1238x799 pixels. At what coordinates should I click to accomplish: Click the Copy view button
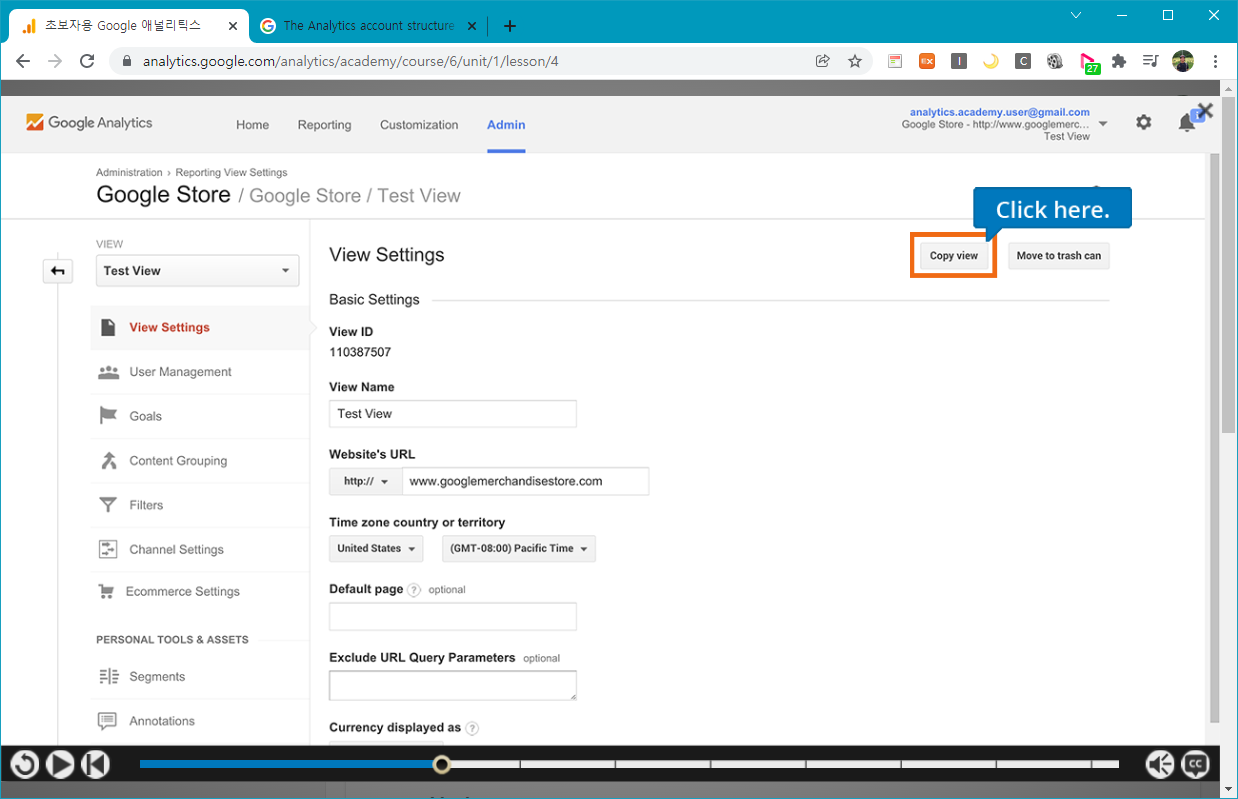pyautogui.click(x=954, y=256)
